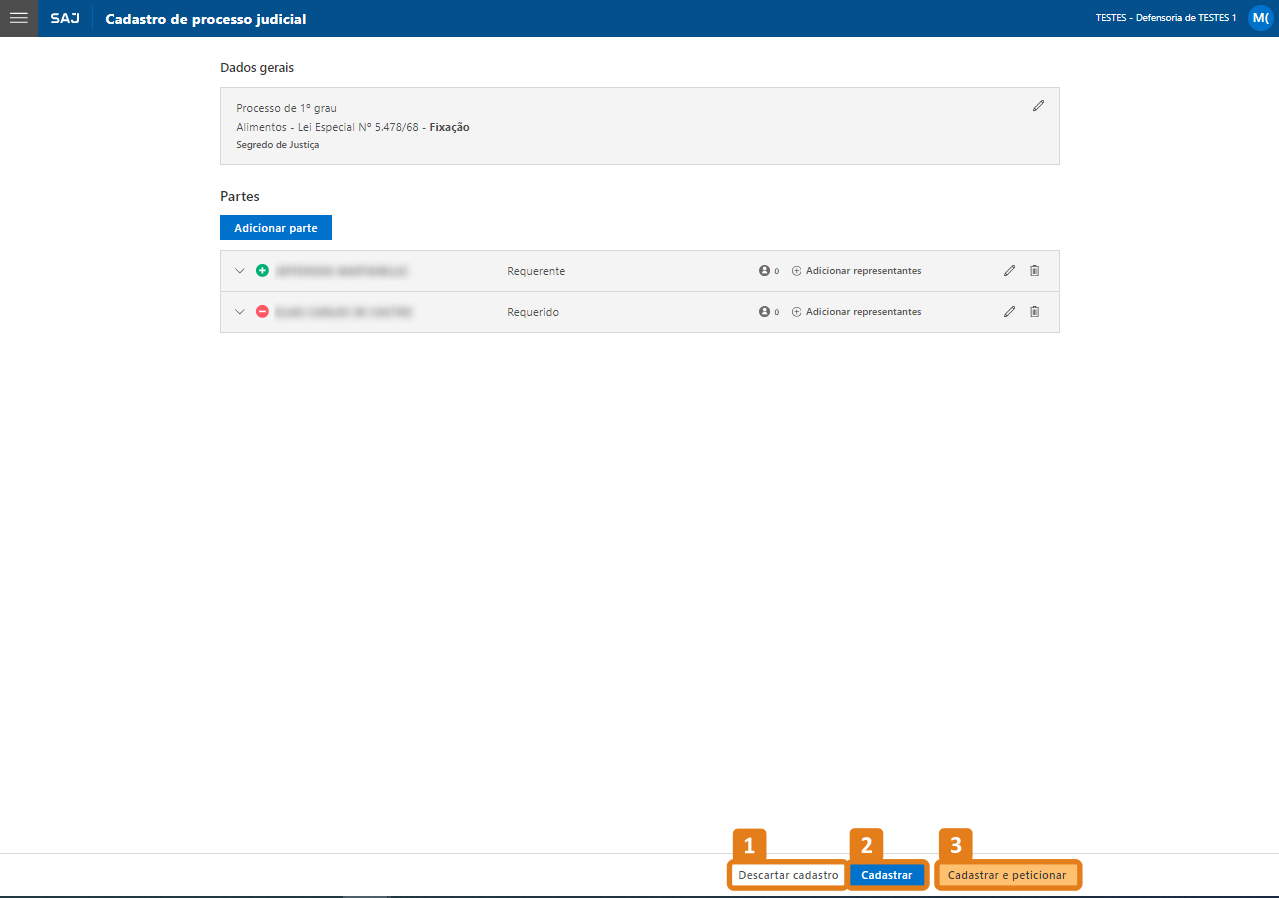The height and width of the screenshot is (898, 1279).
Task: Add representatives to the Requerente
Action: (x=857, y=271)
